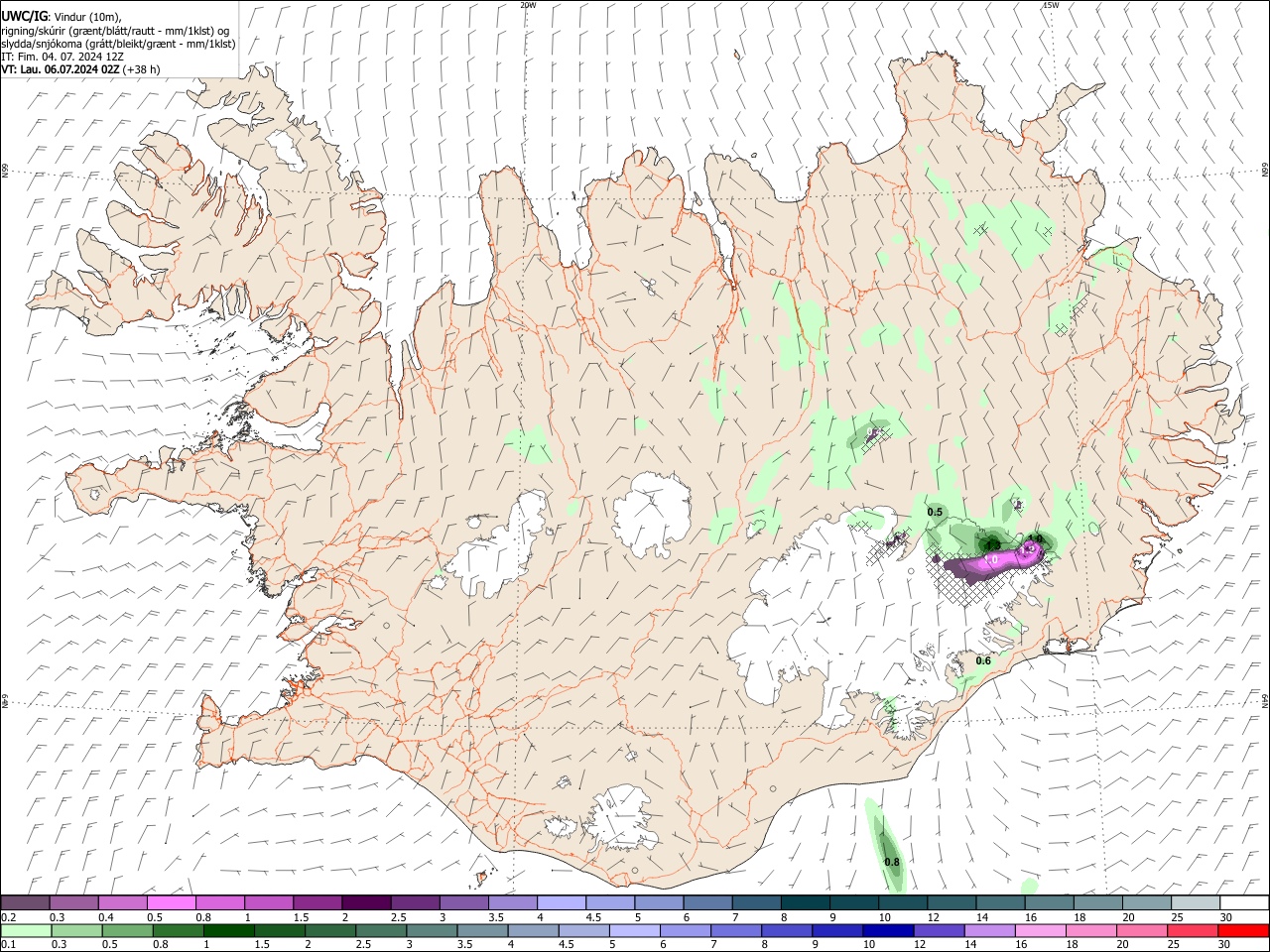The image size is (1270, 952).
Task: Select the dark teal 8 snow scale swatch
Action: pos(805,902)
